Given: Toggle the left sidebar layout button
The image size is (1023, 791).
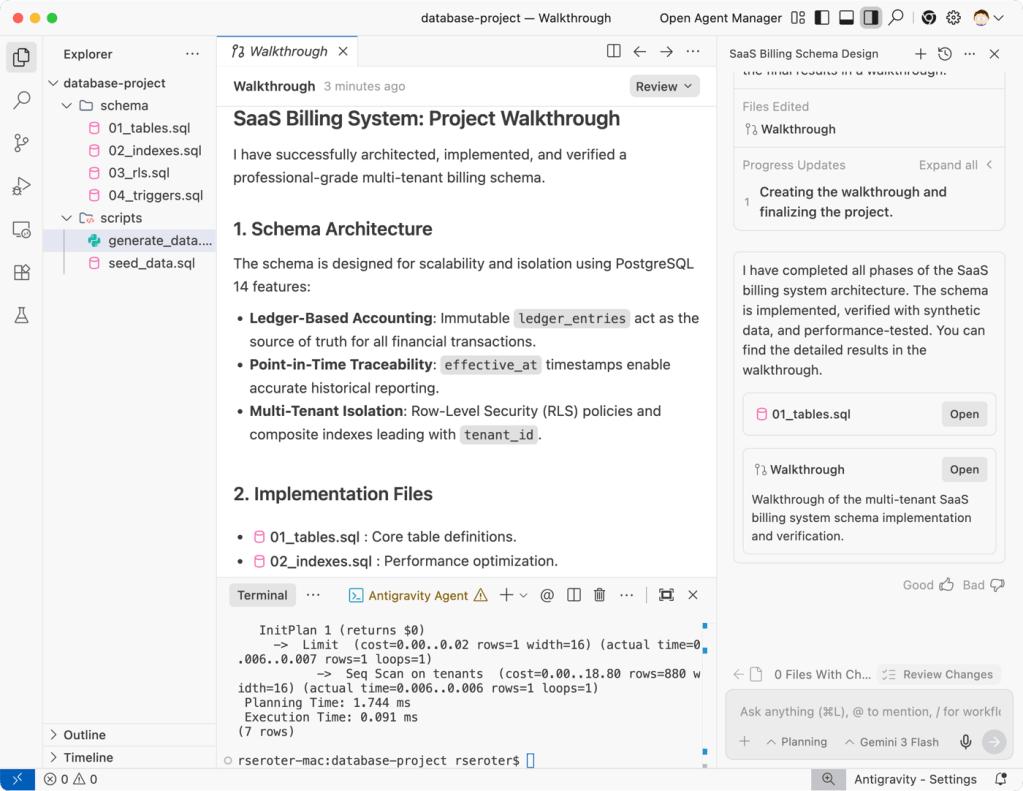Looking at the screenshot, I should click(822, 18).
